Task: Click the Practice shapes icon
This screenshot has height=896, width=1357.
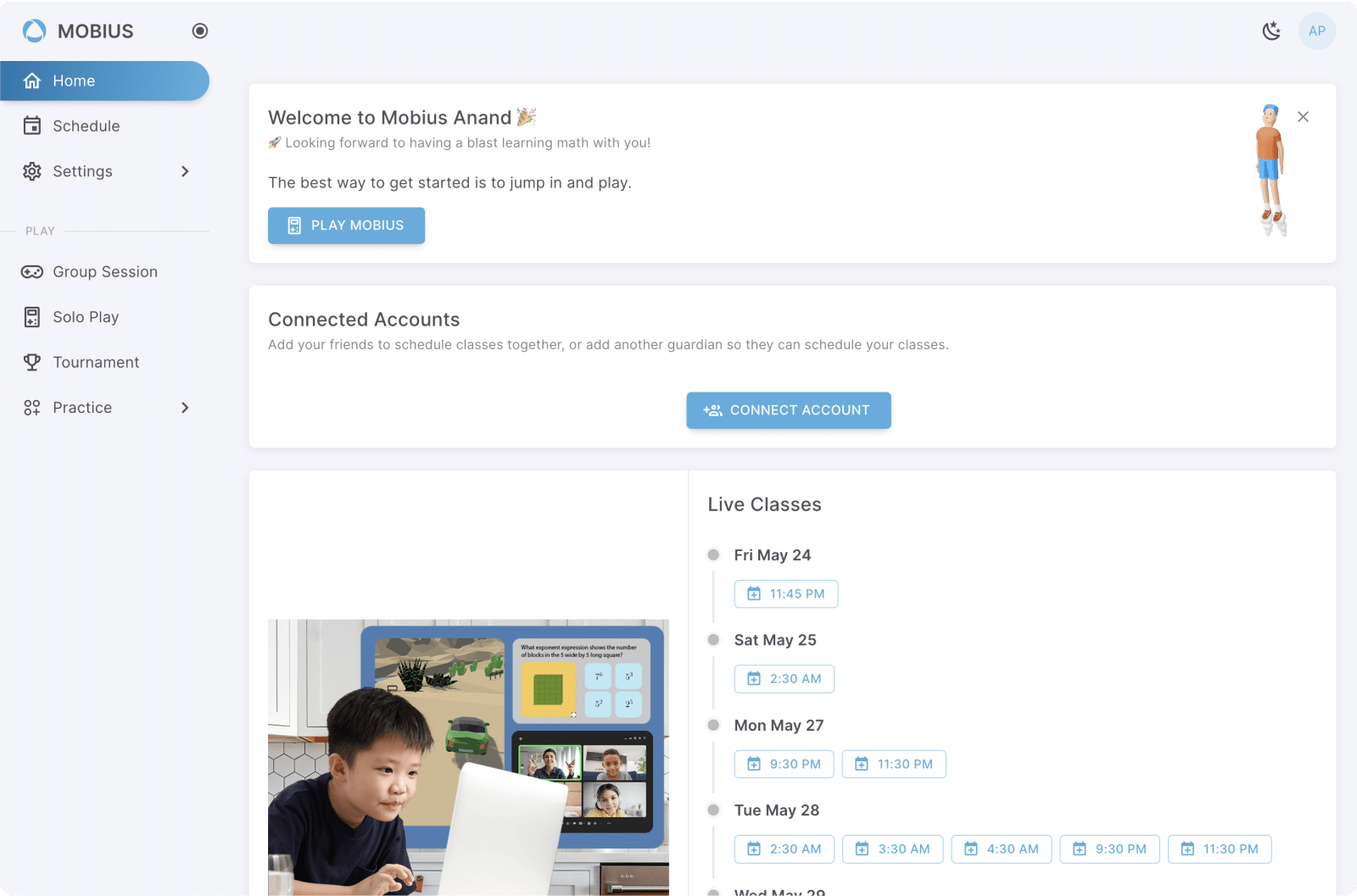Action: (x=32, y=408)
